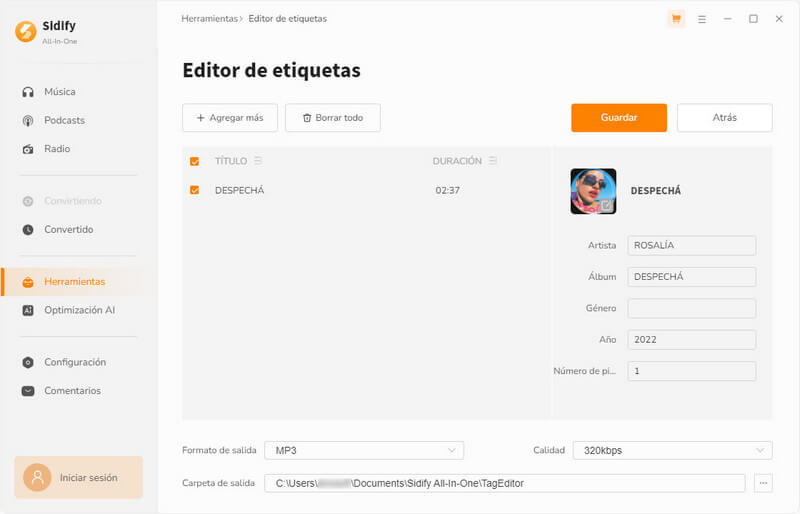This screenshot has width=800, height=514.
Task: Click the Configuración gear icon
Action: click(x=28, y=362)
